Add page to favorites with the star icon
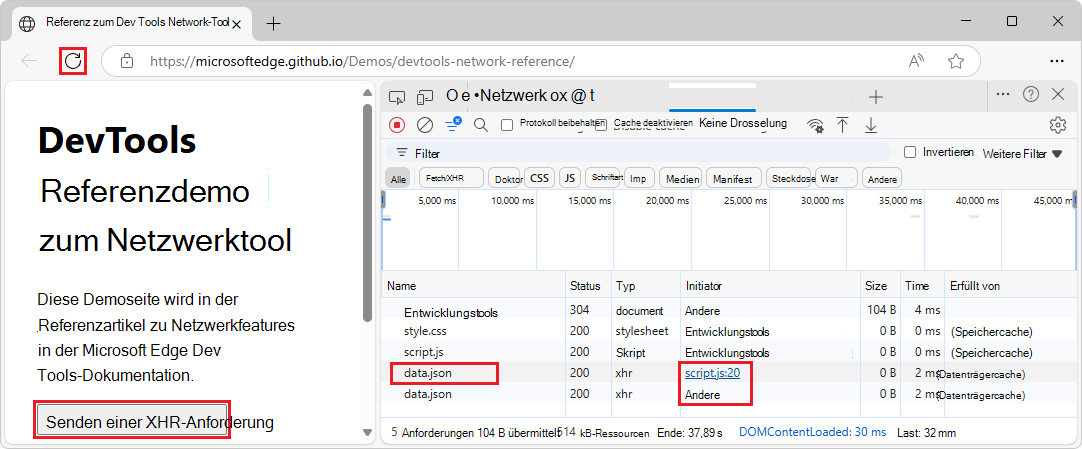 point(956,61)
